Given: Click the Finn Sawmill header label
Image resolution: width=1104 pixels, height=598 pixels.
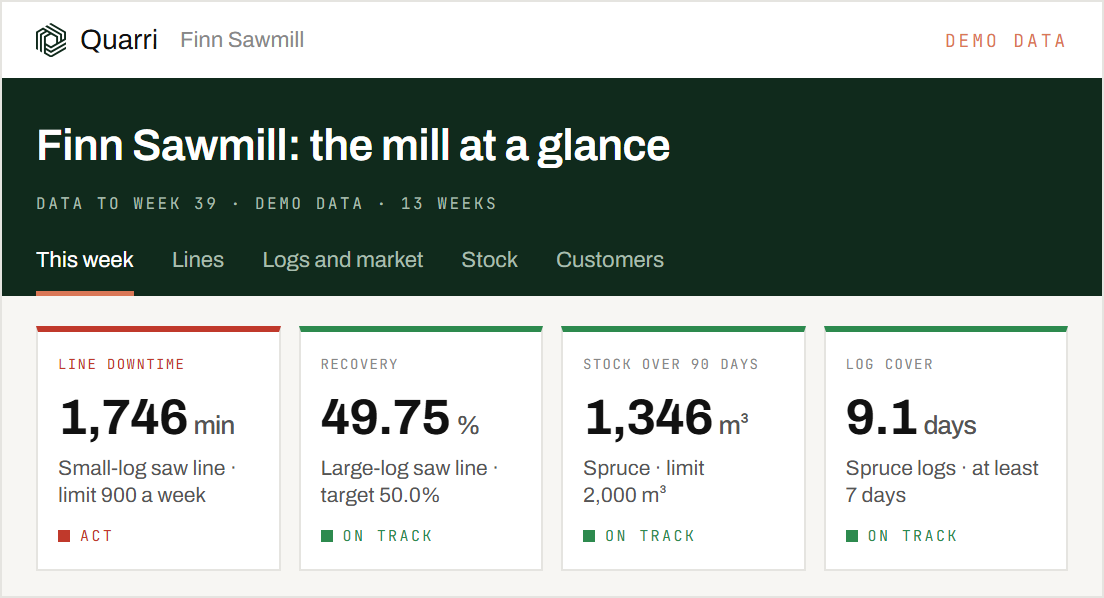Looking at the screenshot, I should click(242, 40).
